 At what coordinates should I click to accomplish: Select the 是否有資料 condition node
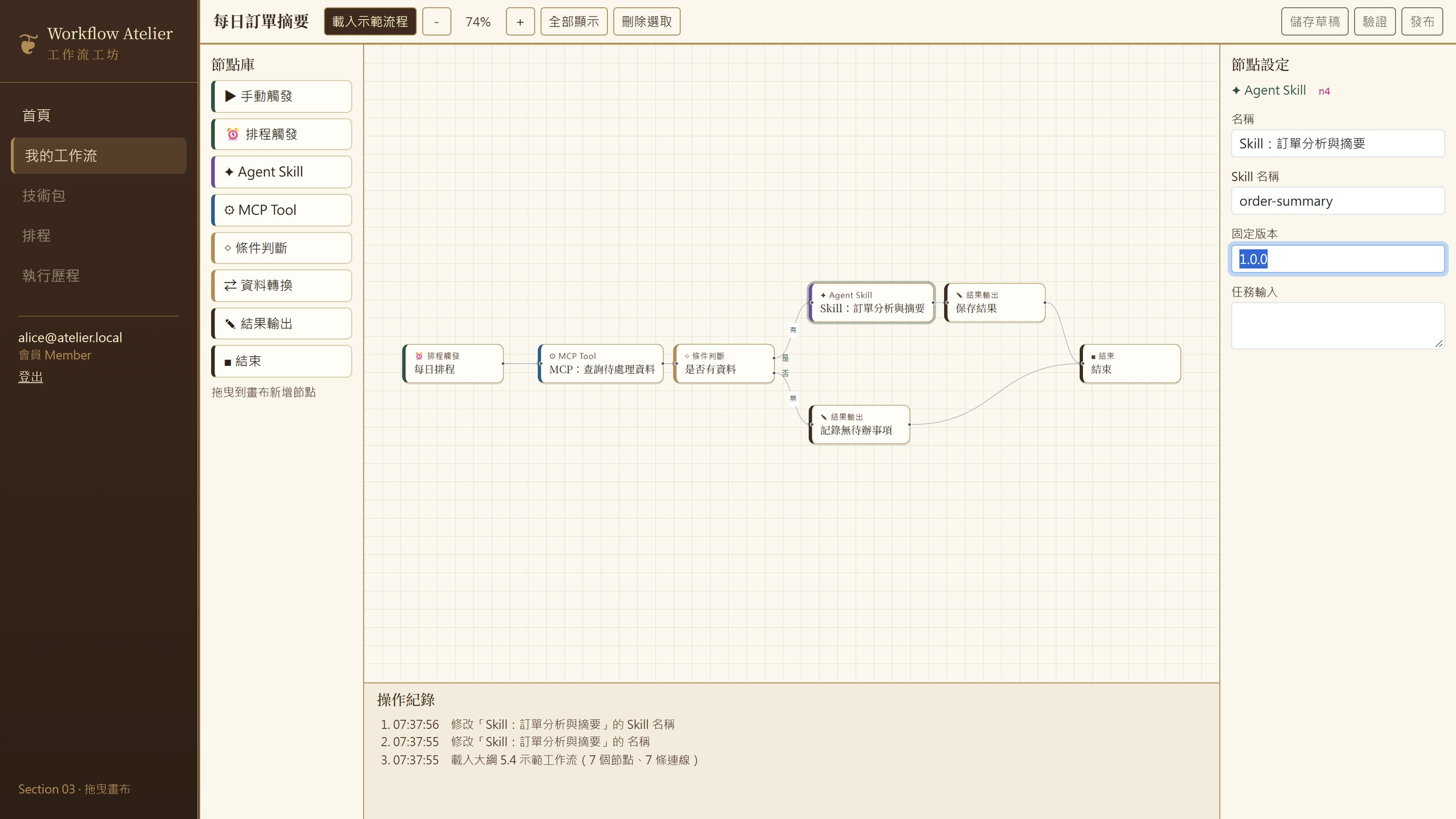point(724,364)
